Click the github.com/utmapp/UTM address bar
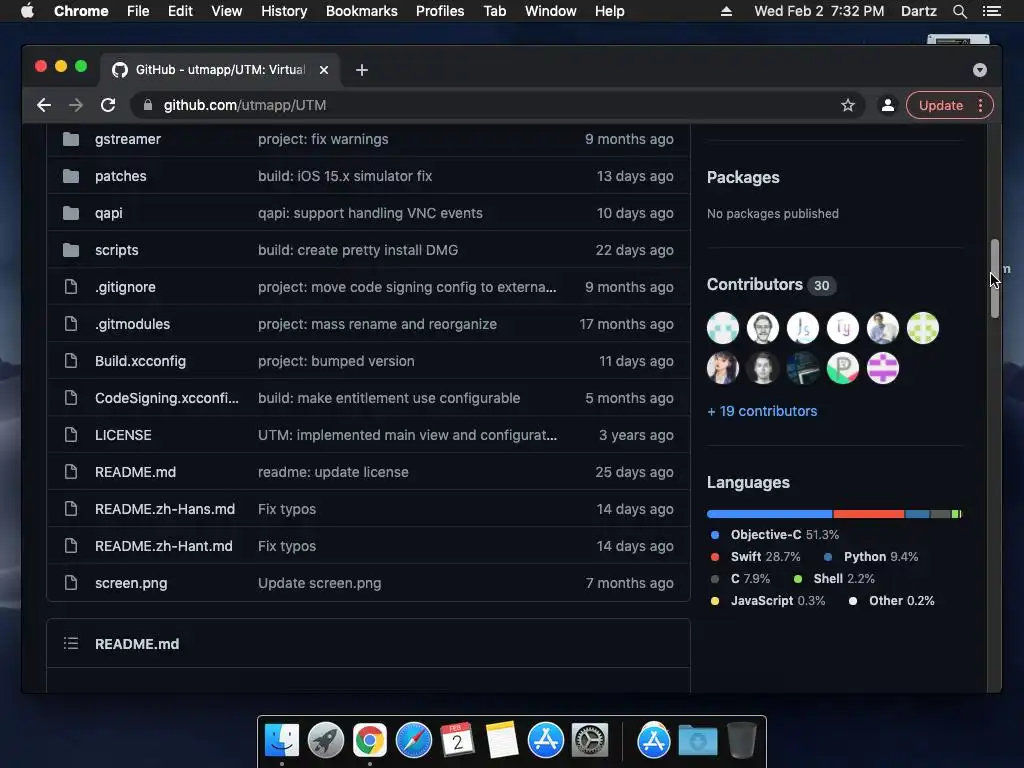Image resolution: width=1024 pixels, height=768 pixels. [x=496, y=105]
